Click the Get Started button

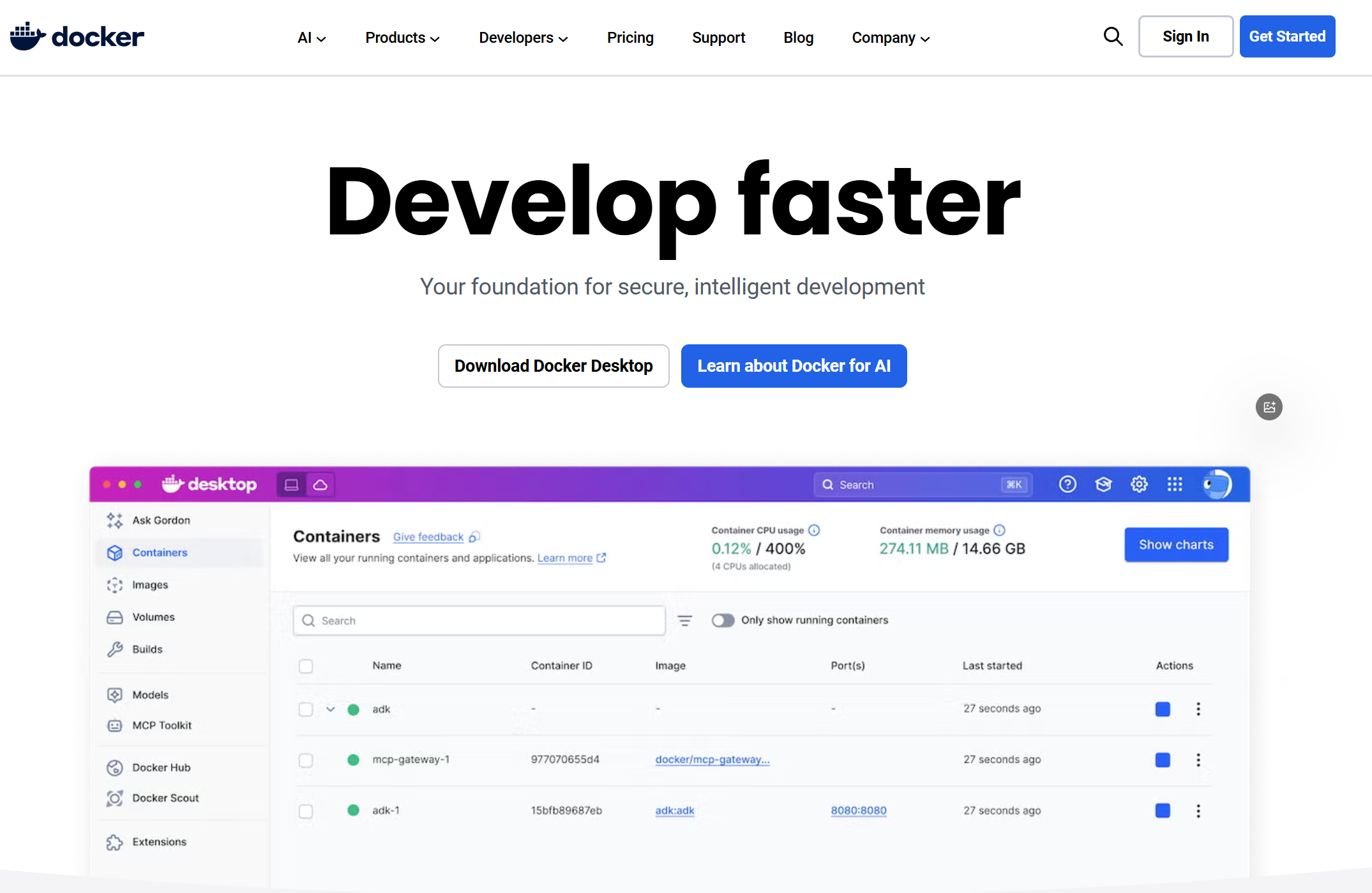1287,36
